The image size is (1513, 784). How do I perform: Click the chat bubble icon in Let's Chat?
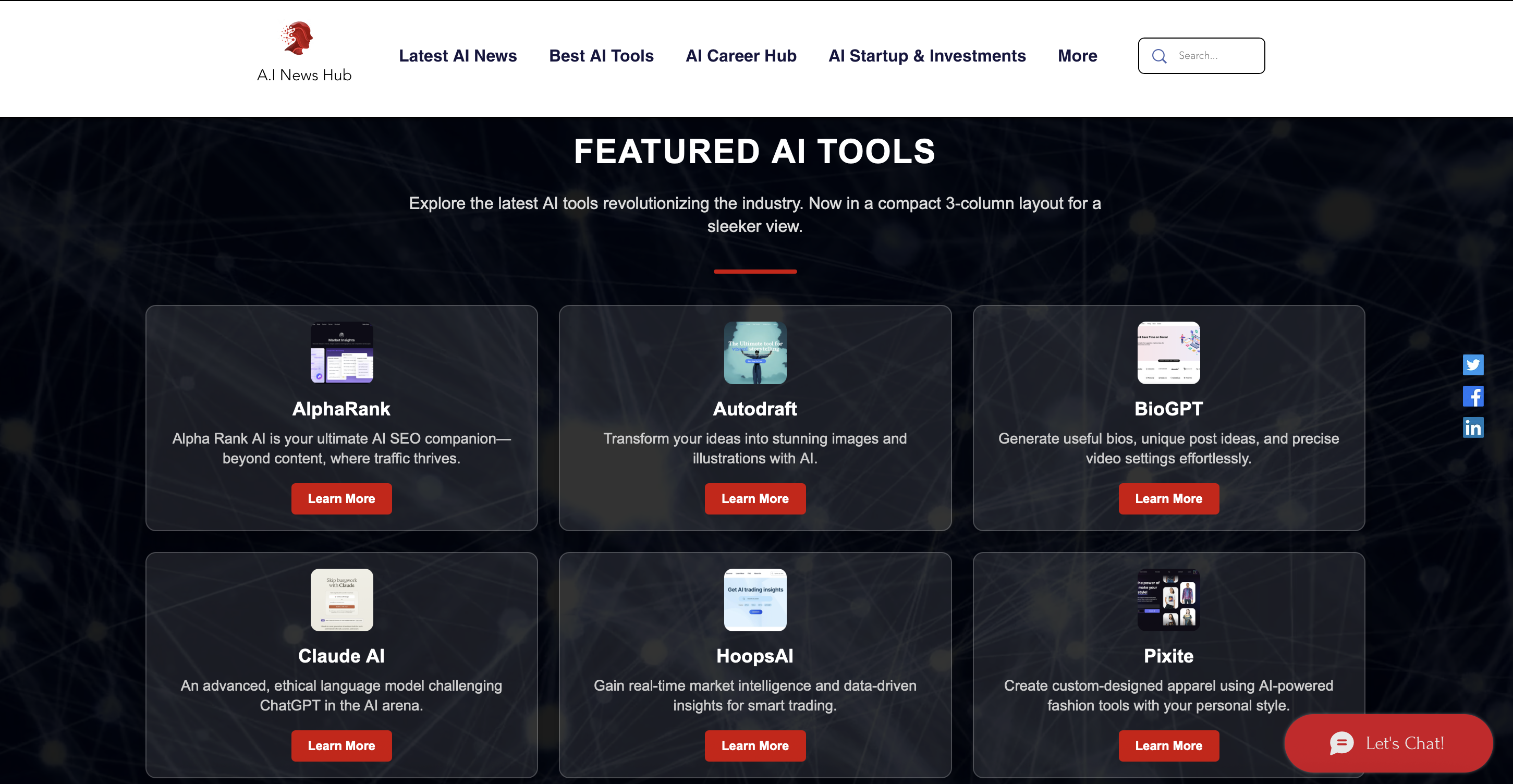1341,743
